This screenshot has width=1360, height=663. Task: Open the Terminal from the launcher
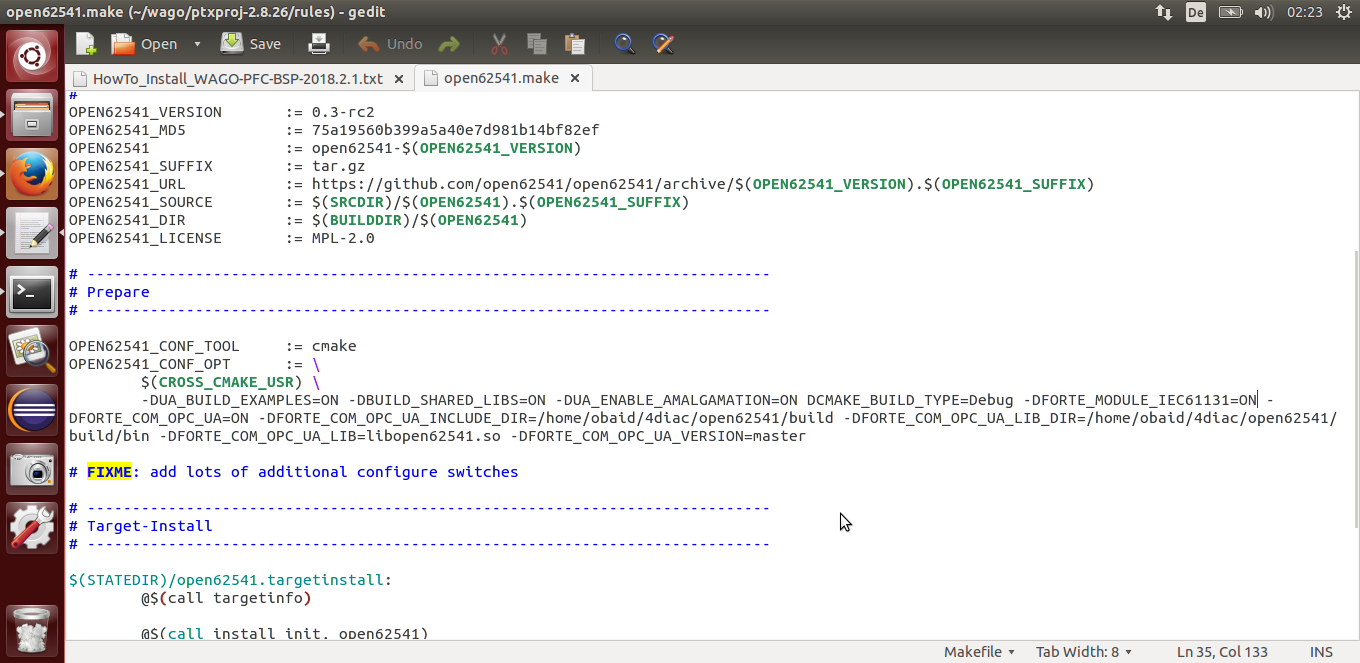tap(32, 292)
